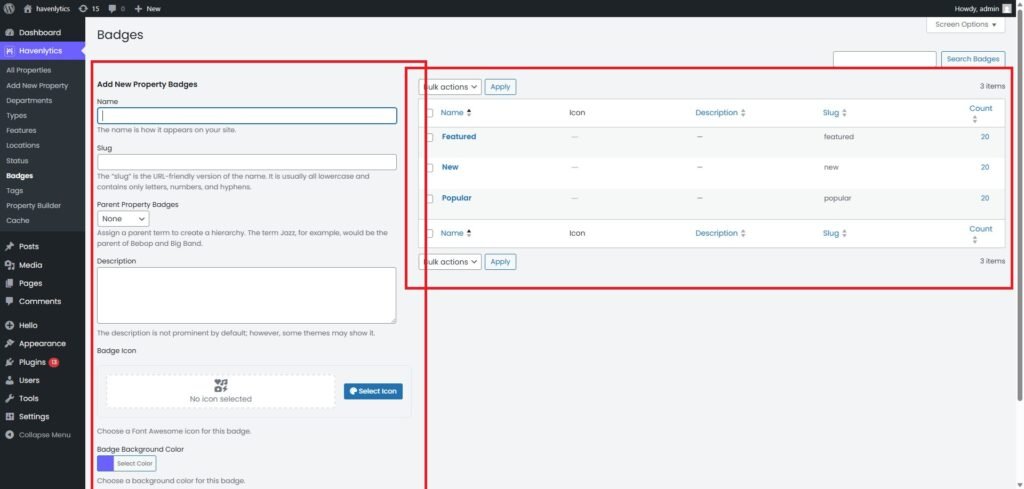Select the Popular badge checkbox
The height and width of the screenshot is (489, 1024).
click(429, 199)
